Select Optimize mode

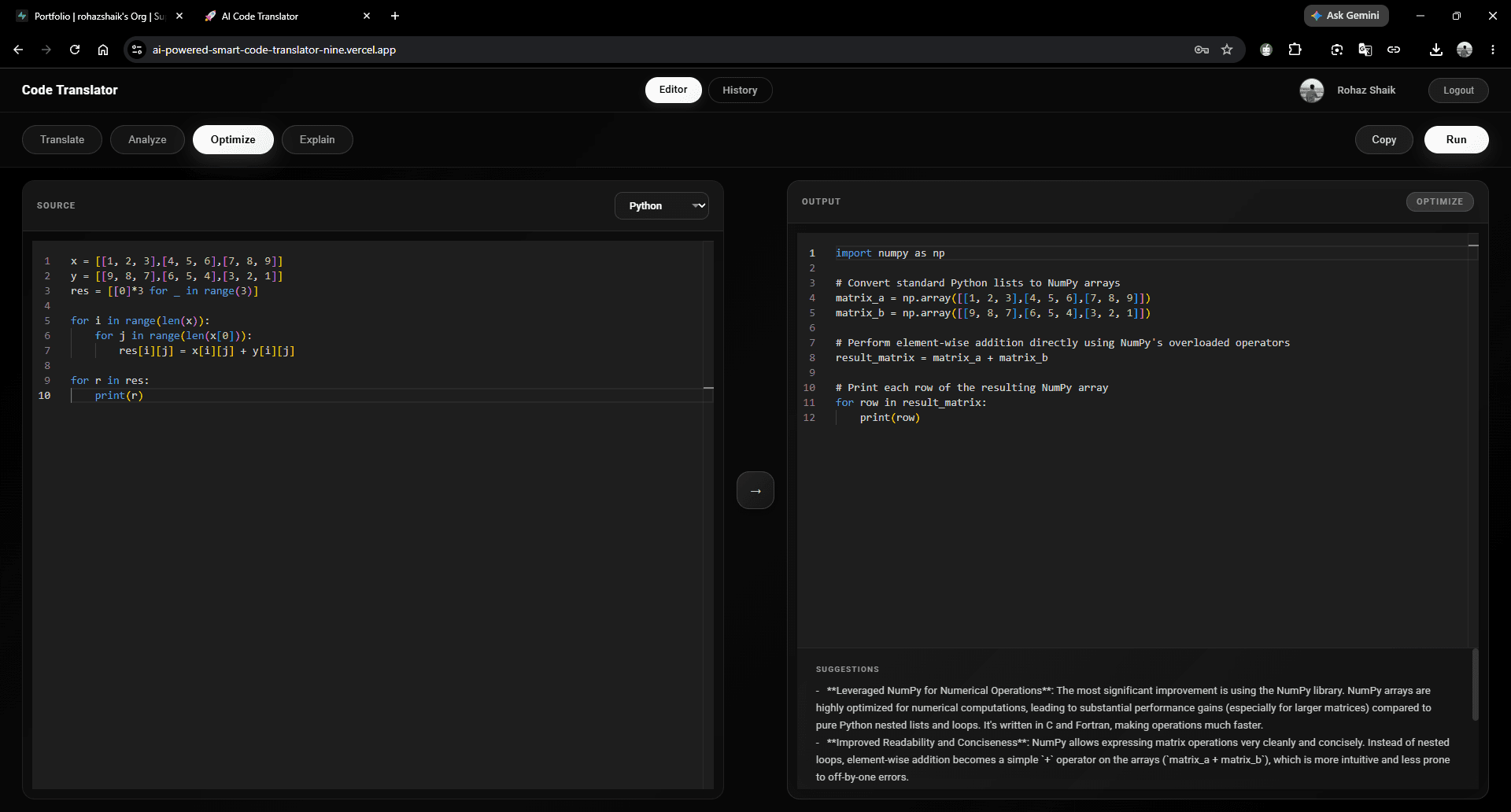[233, 139]
